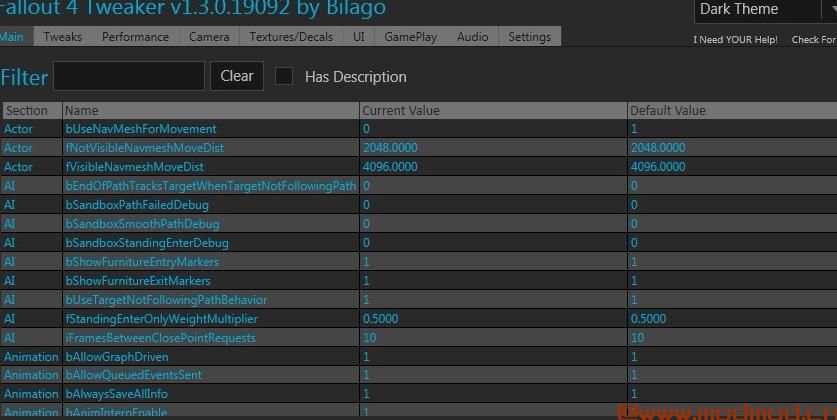Sort by the Section column header
The width and height of the screenshot is (837, 420).
coord(32,110)
